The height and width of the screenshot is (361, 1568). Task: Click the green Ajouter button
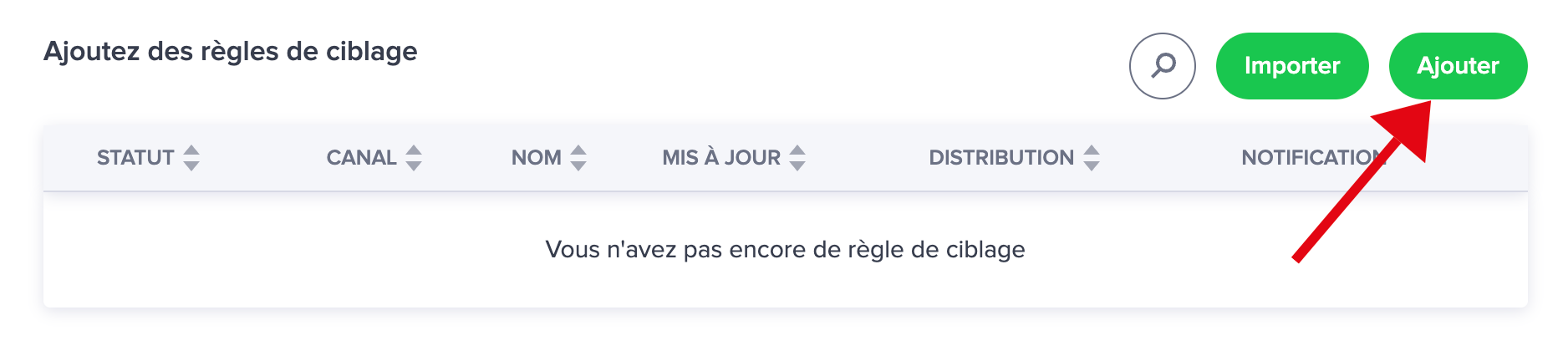1458,66
